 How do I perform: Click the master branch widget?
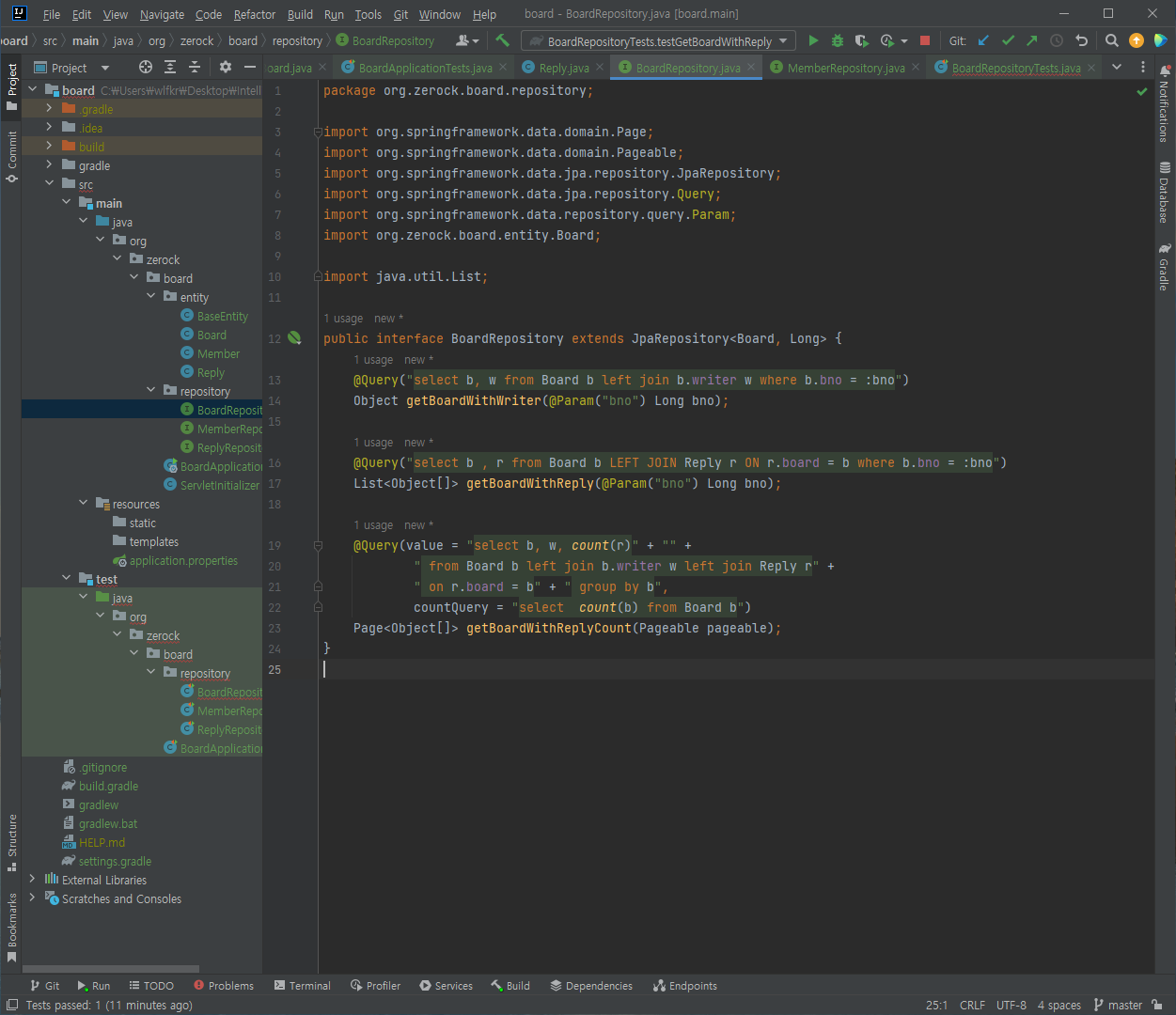(1118, 1005)
